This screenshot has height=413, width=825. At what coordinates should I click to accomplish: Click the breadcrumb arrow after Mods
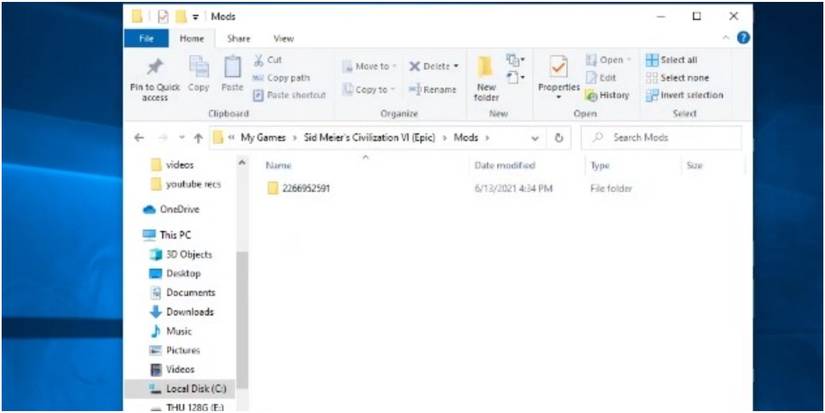coord(487,138)
